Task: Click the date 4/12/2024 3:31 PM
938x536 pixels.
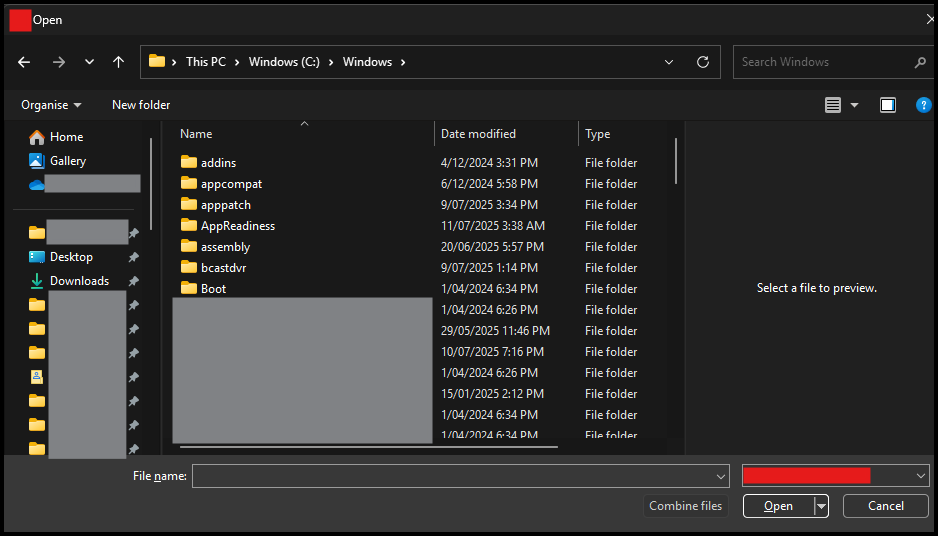Action: pyautogui.click(x=489, y=163)
